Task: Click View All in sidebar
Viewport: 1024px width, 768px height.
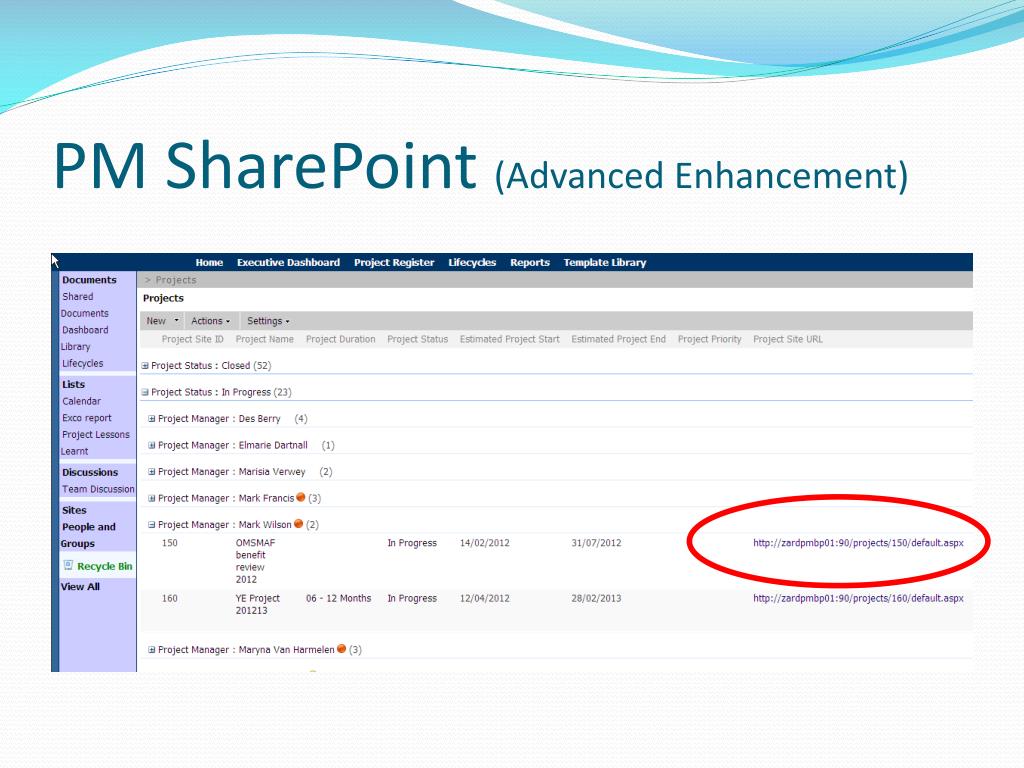Action: 80,586
